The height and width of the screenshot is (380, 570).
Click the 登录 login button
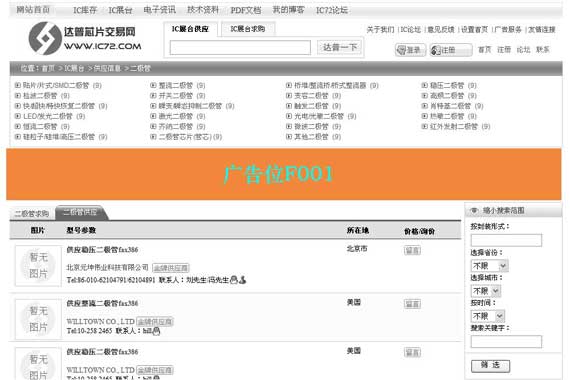point(410,50)
